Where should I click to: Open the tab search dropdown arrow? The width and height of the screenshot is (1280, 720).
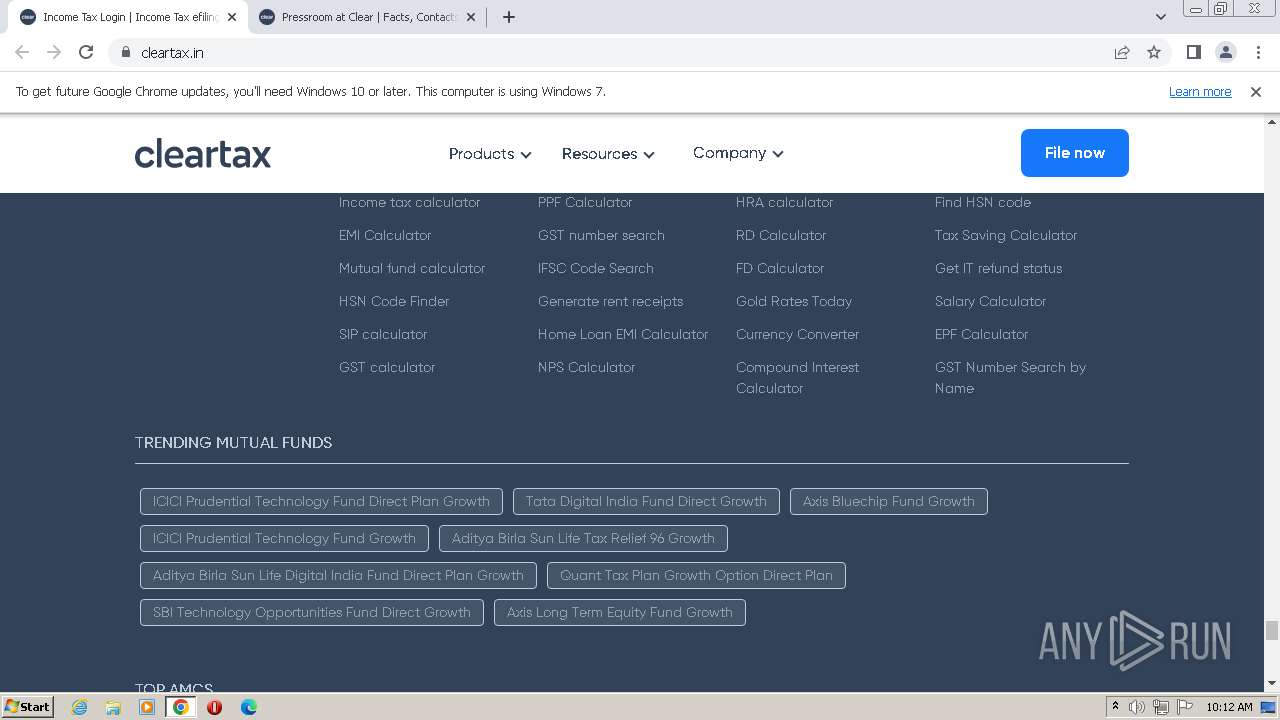coord(1160,17)
